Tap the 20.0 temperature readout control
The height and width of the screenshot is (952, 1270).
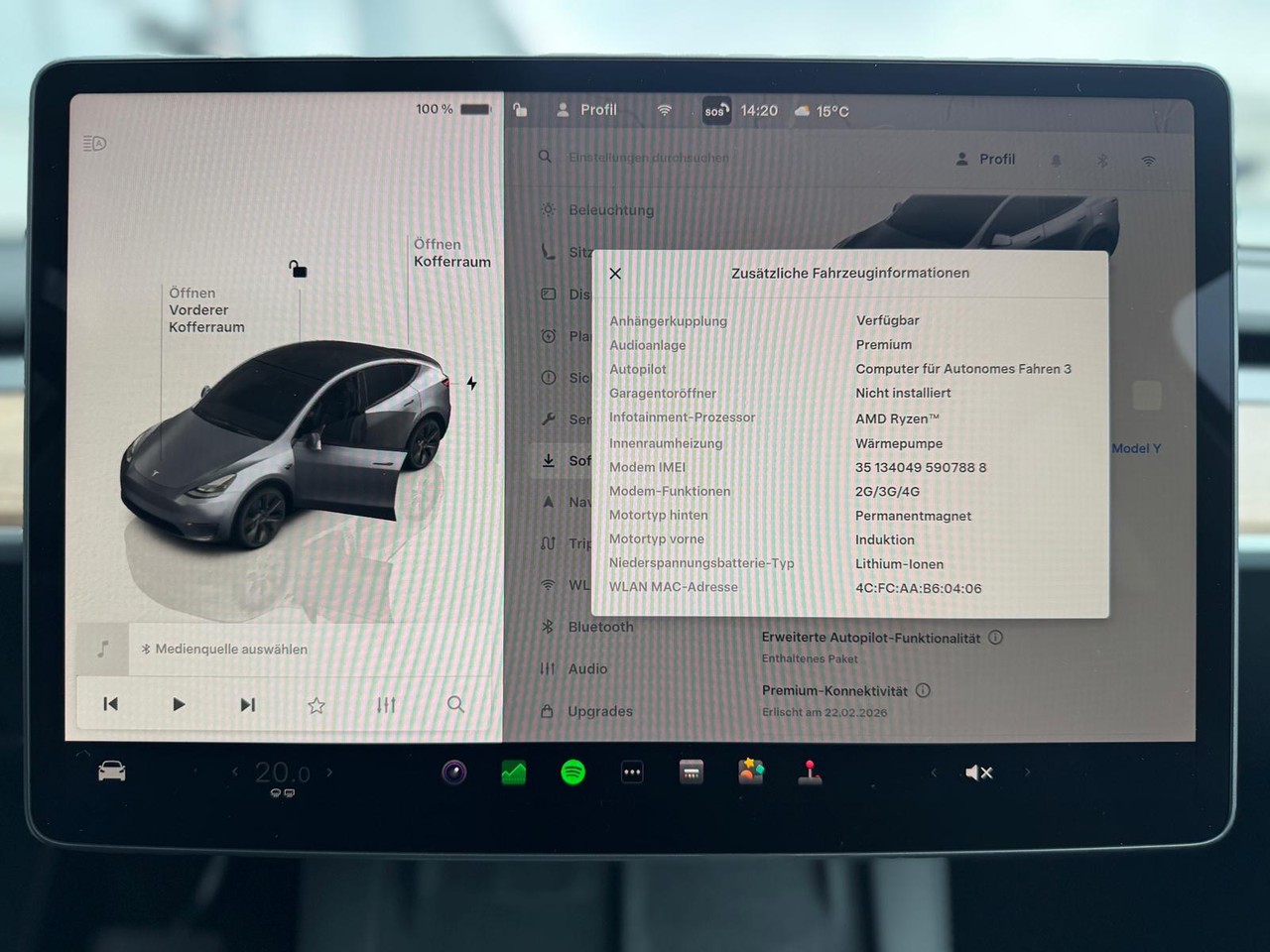281,773
